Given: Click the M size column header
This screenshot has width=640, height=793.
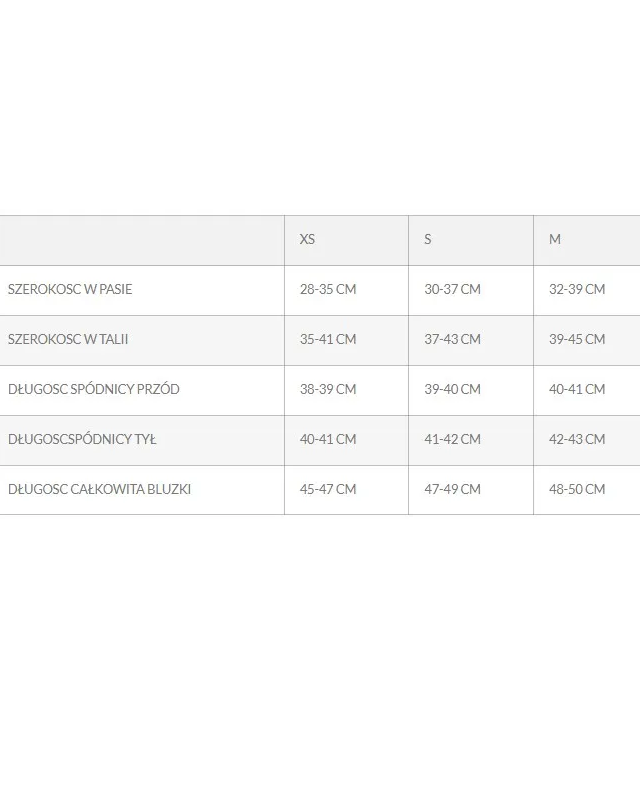Looking at the screenshot, I should point(555,239).
